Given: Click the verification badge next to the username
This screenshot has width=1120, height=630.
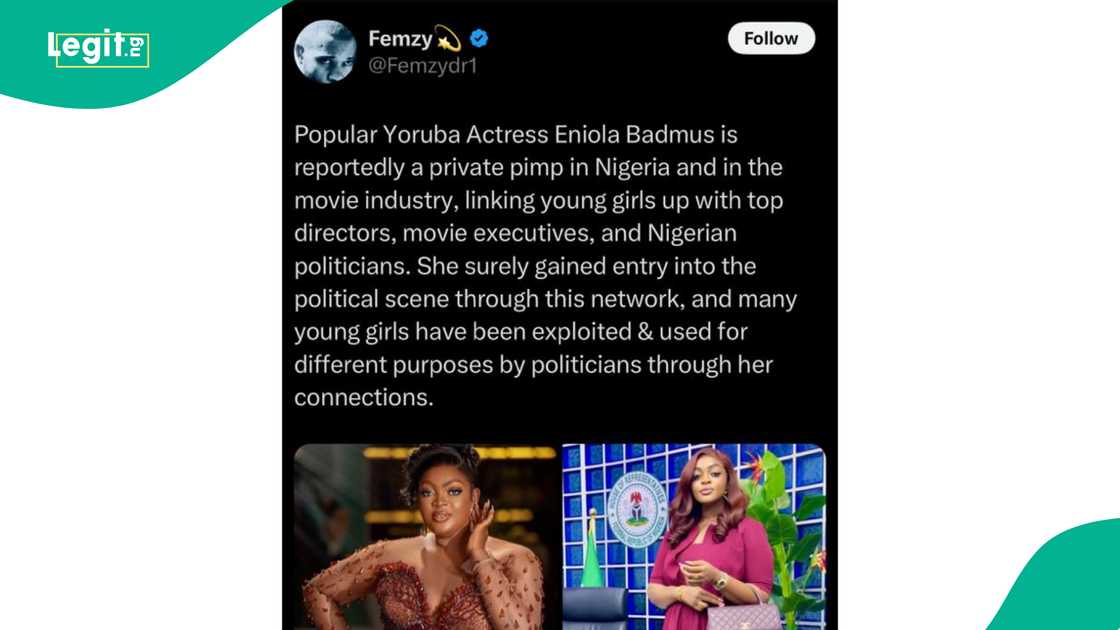Looking at the screenshot, I should [x=479, y=38].
